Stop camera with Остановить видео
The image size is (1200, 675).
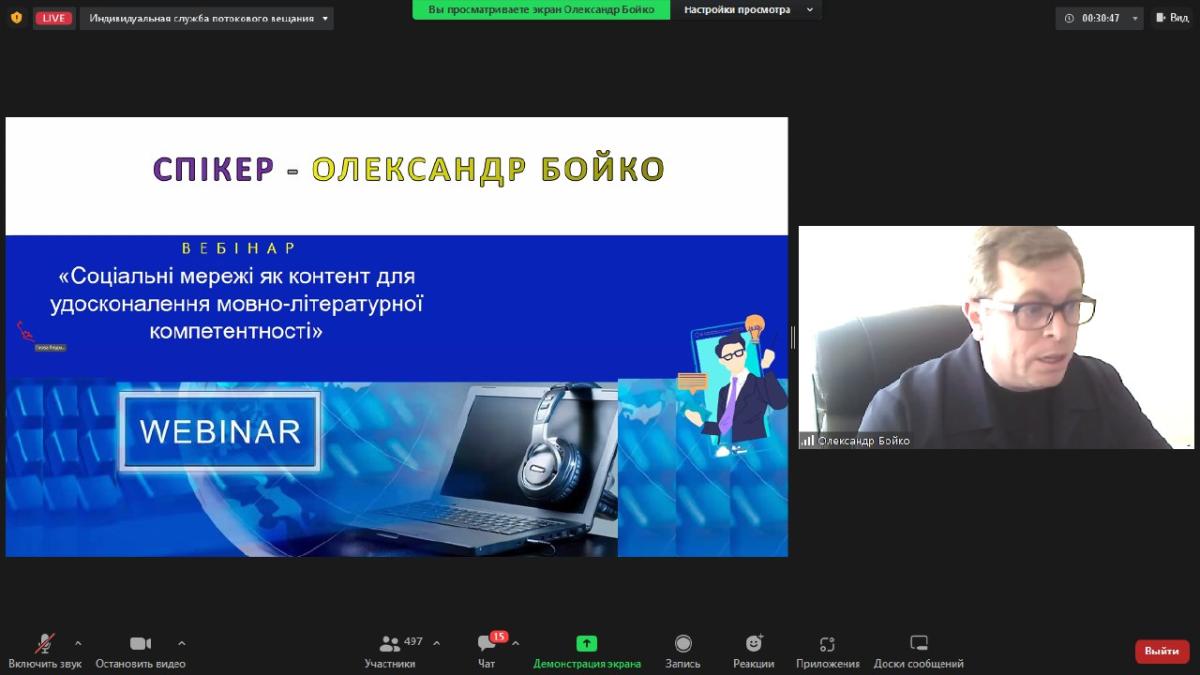point(141,651)
